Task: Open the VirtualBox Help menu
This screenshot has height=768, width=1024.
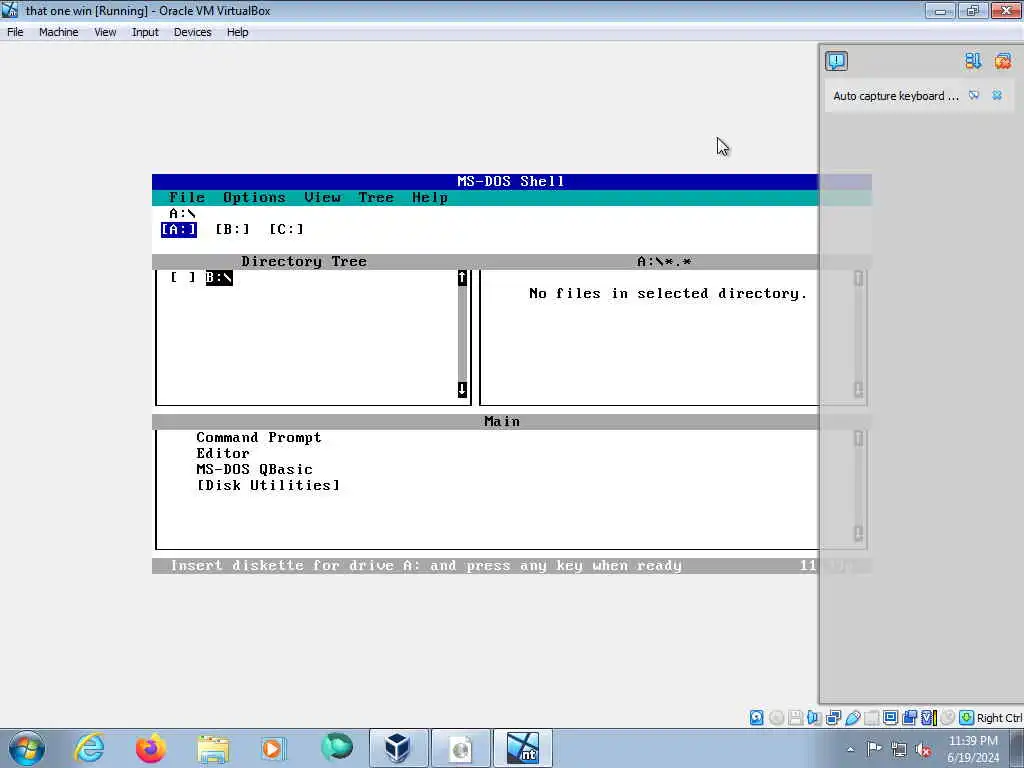Action: (x=237, y=32)
